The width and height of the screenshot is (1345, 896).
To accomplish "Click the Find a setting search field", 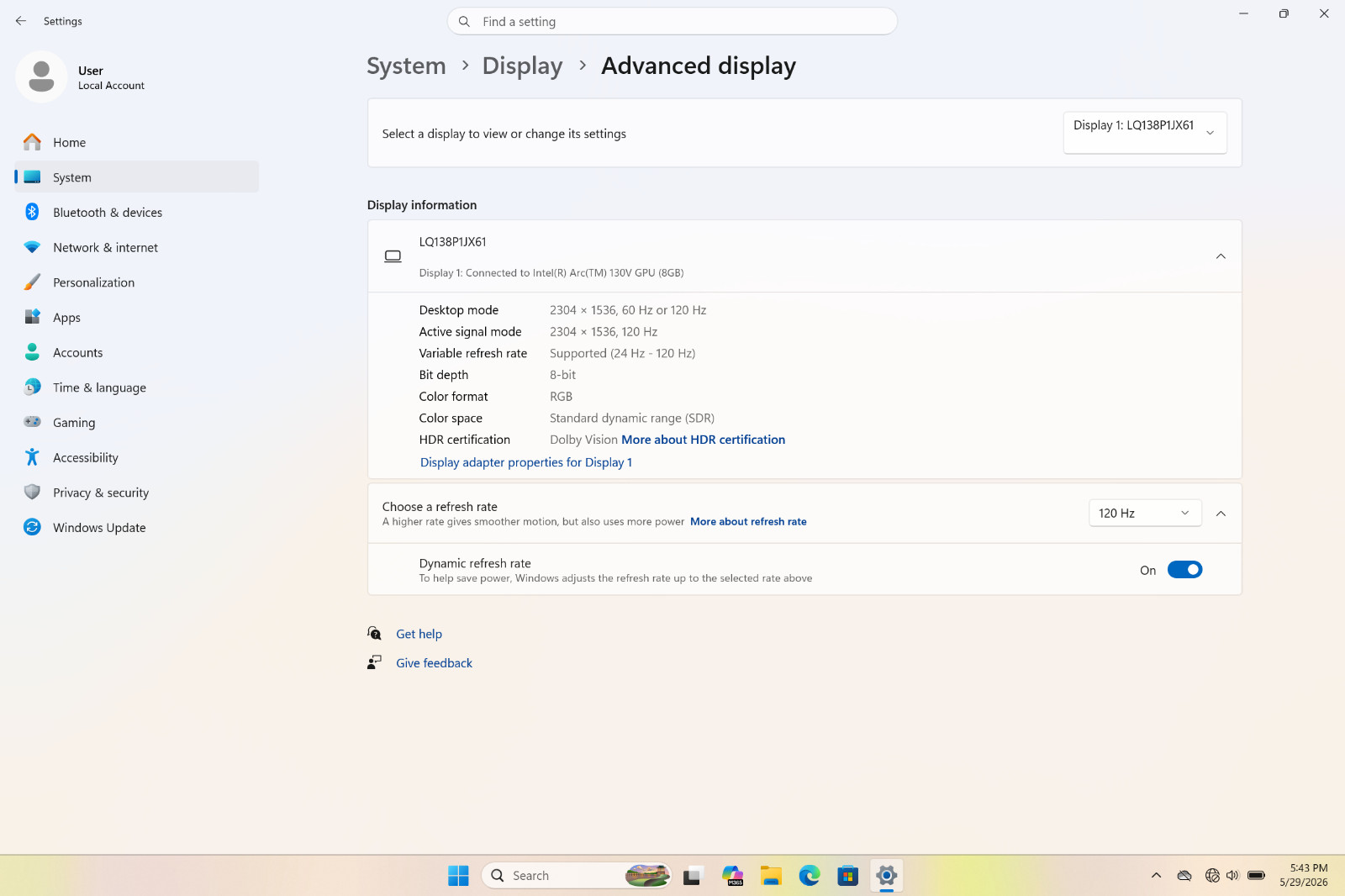I will [672, 22].
